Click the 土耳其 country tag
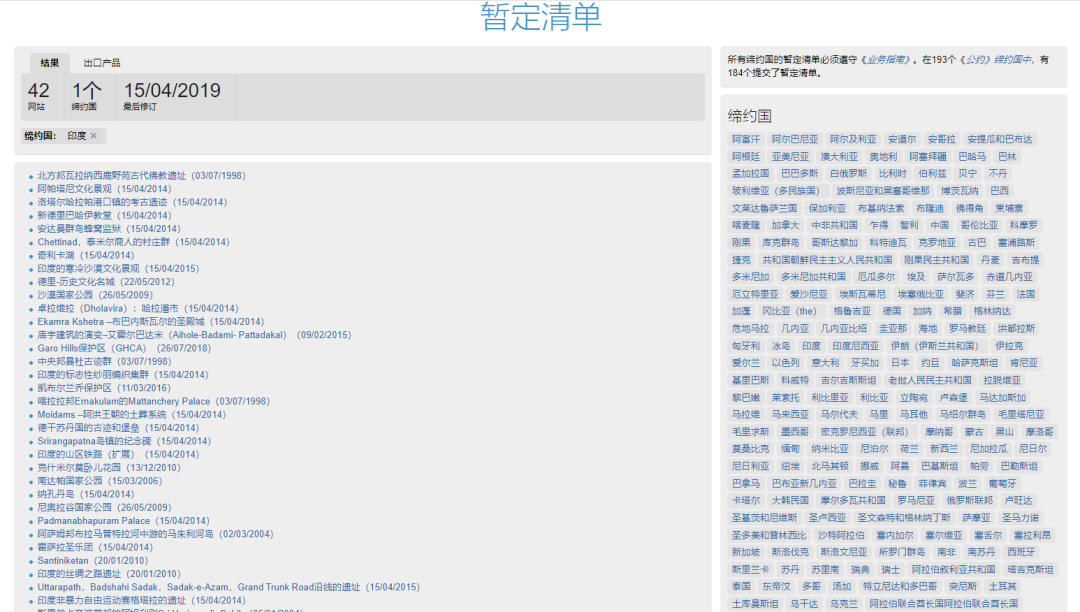This screenshot has width=1080, height=612. (1002, 586)
